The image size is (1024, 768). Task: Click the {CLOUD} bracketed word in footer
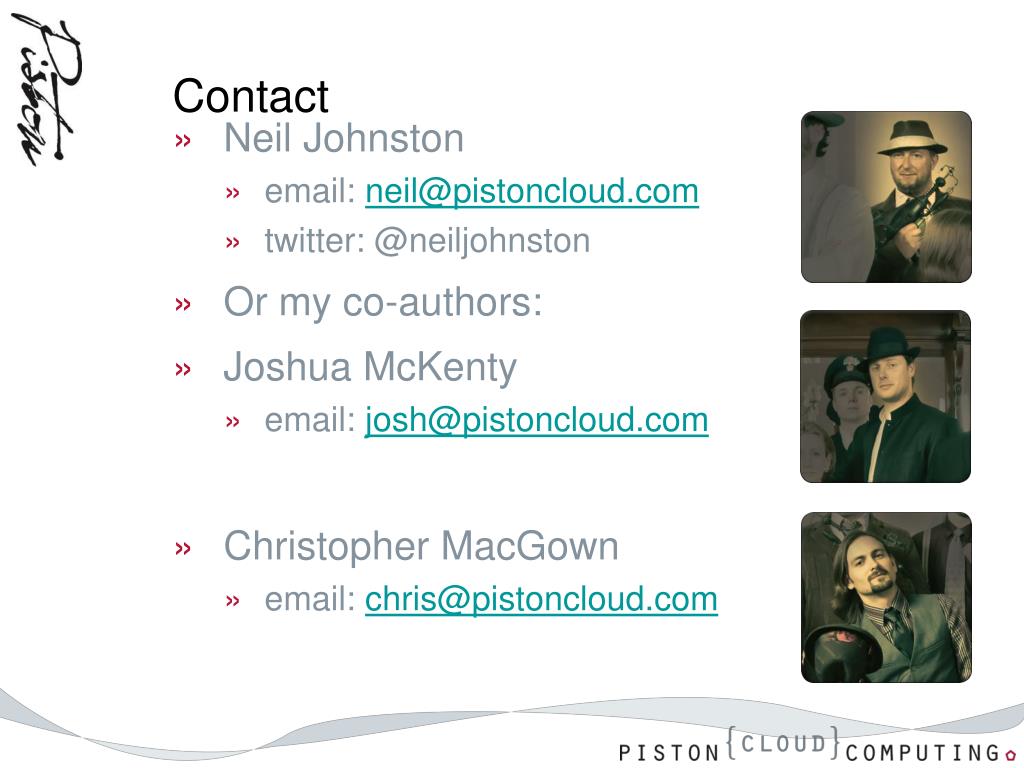click(783, 743)
